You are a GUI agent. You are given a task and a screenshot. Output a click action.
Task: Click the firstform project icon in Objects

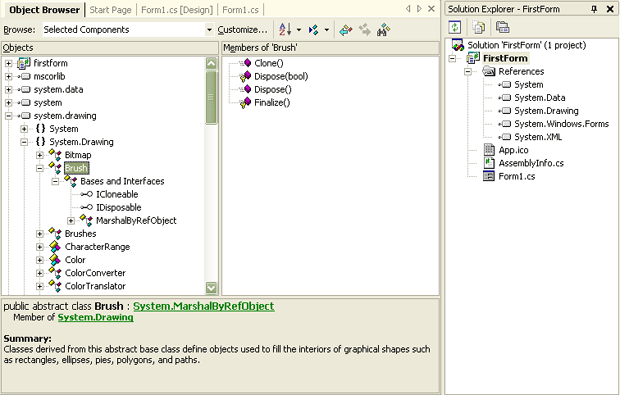tap(24, 63)
